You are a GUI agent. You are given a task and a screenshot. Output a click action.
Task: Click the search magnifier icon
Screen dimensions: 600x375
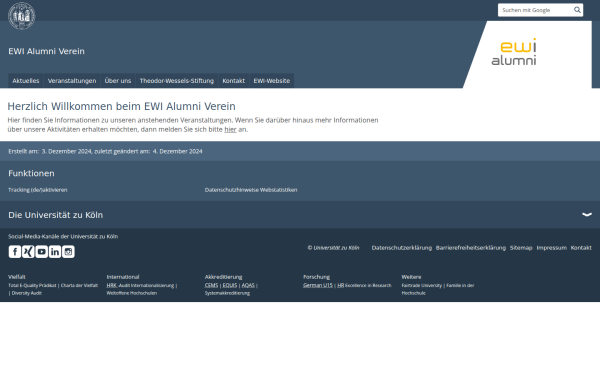tap(577, 10)
